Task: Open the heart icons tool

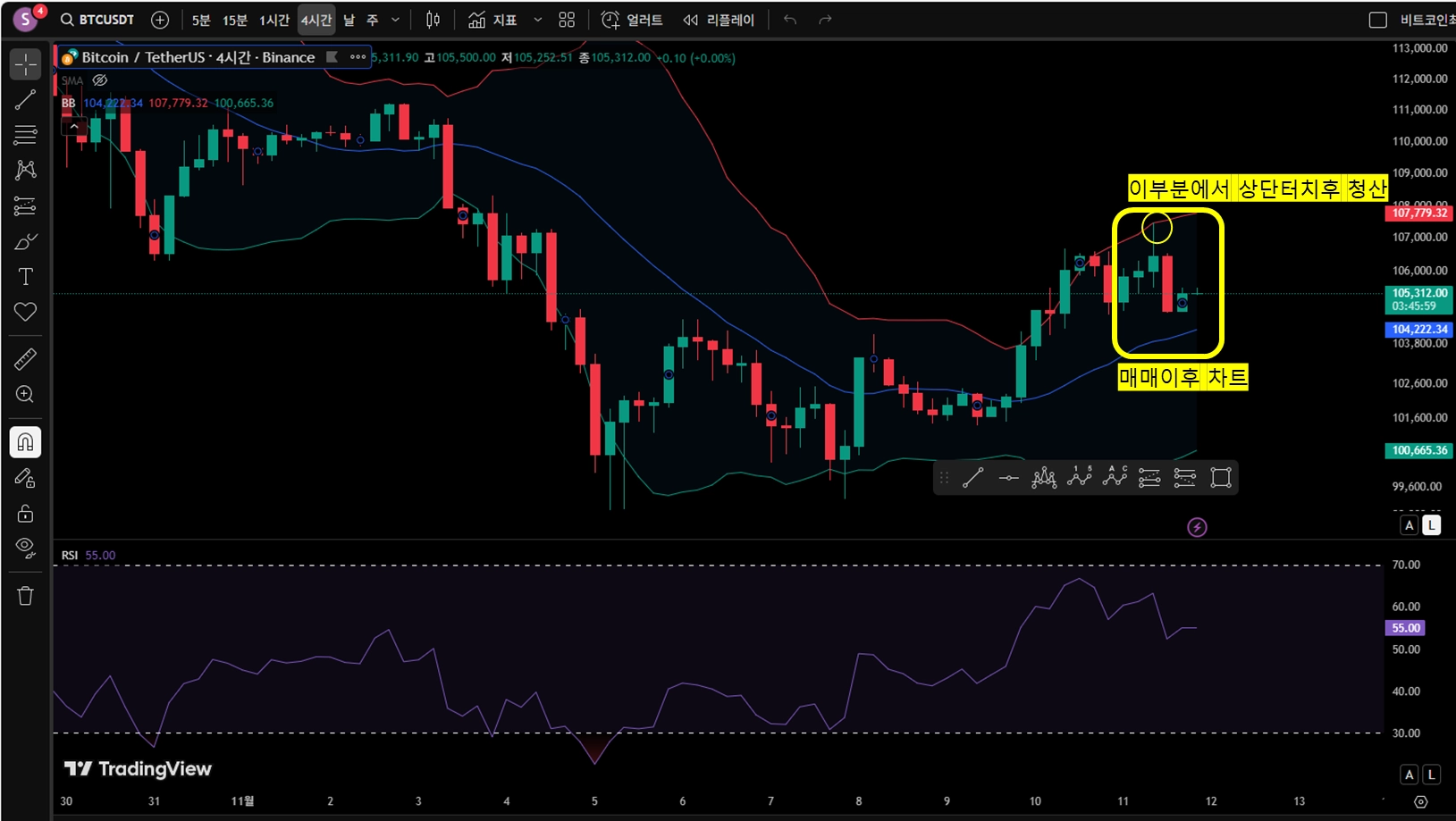Action: [x=25, y=312]
